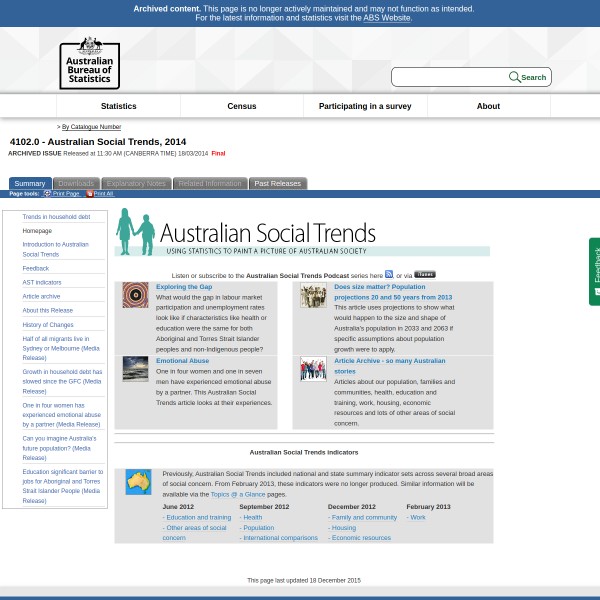
Task: Click the Search button
Action: [528, 77]
